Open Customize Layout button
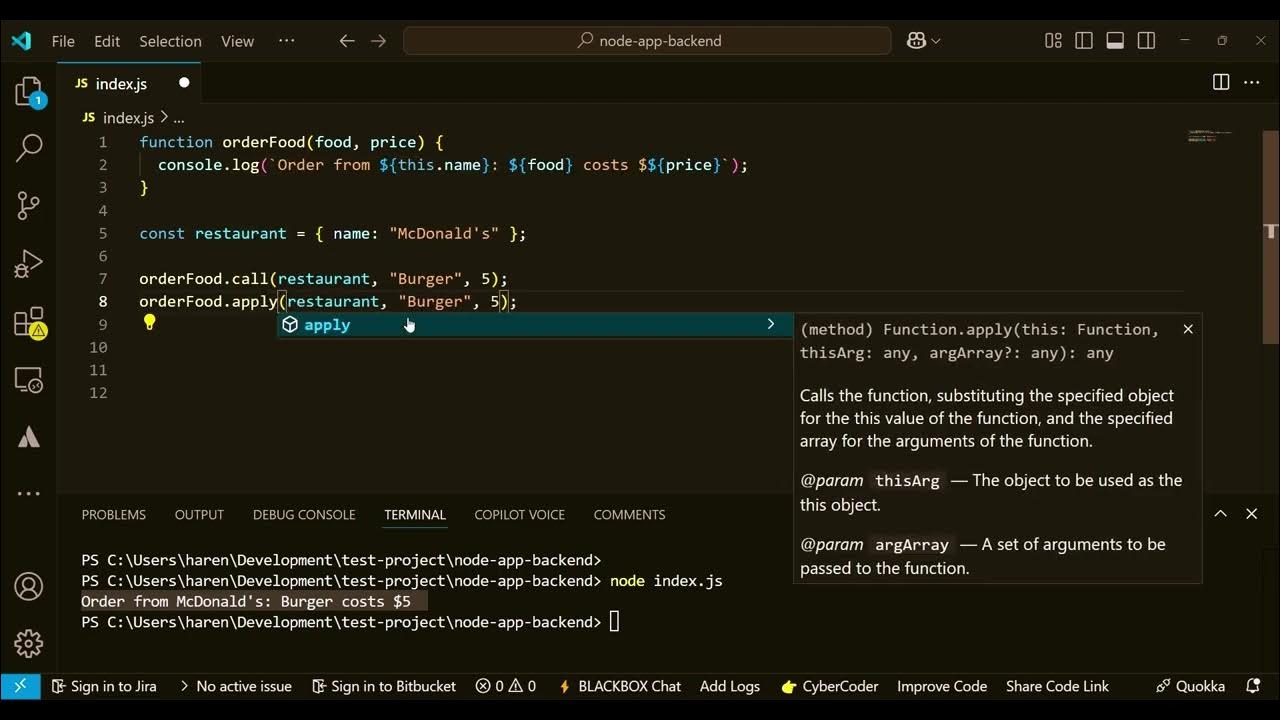 click(x=1053, y=41)
